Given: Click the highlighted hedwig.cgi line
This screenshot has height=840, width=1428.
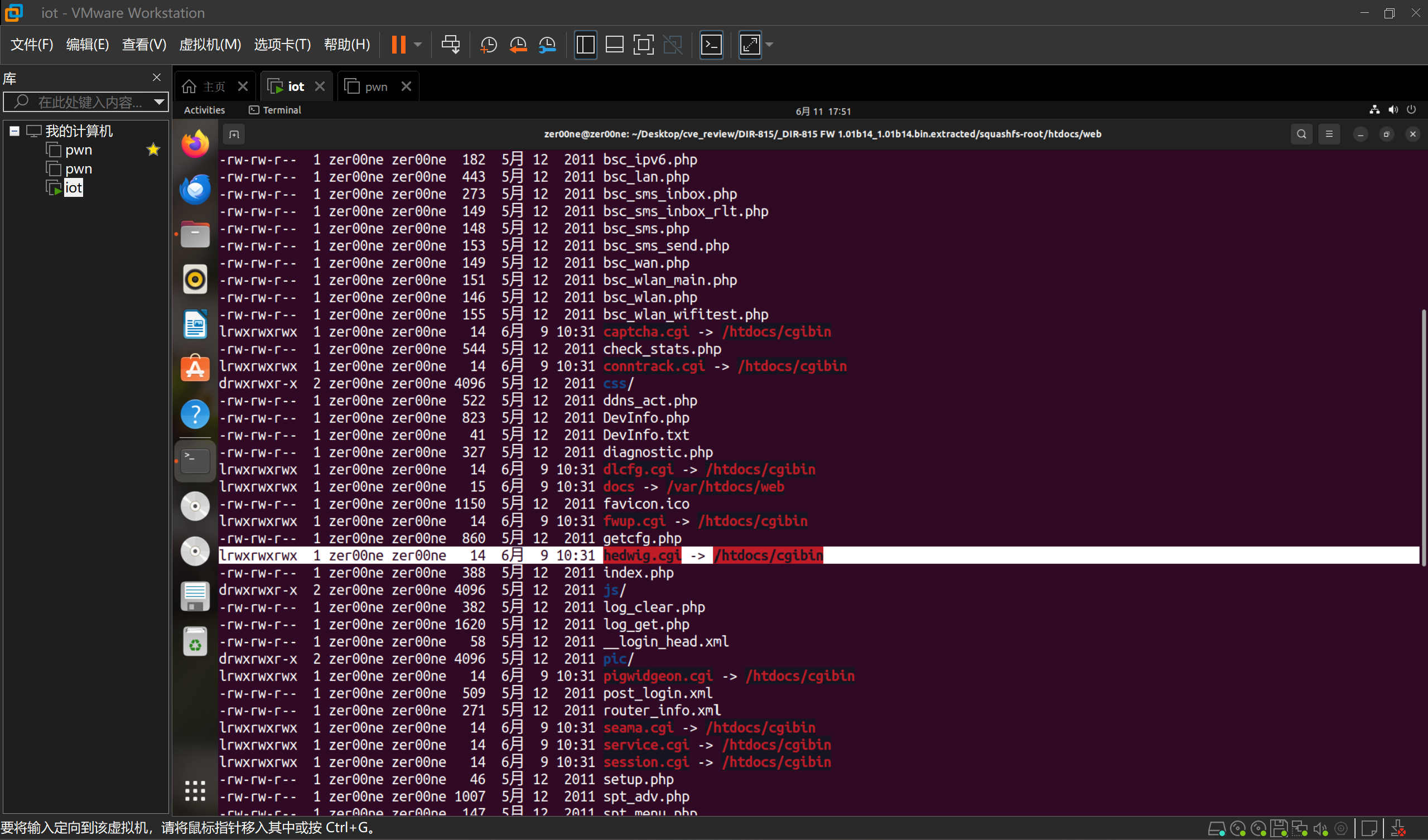Looking at the screenshot, I should pyautogui.click(x=818, y=556).
